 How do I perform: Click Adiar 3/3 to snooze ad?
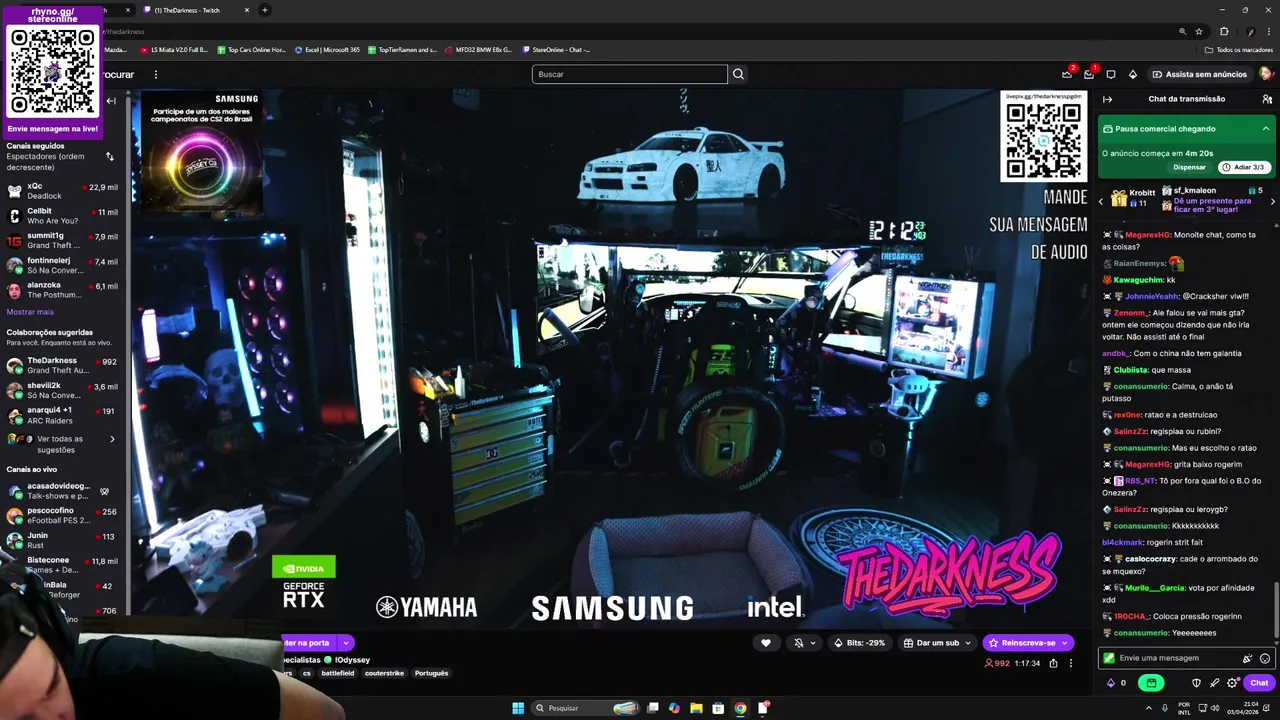click(x=1245, y=167)
